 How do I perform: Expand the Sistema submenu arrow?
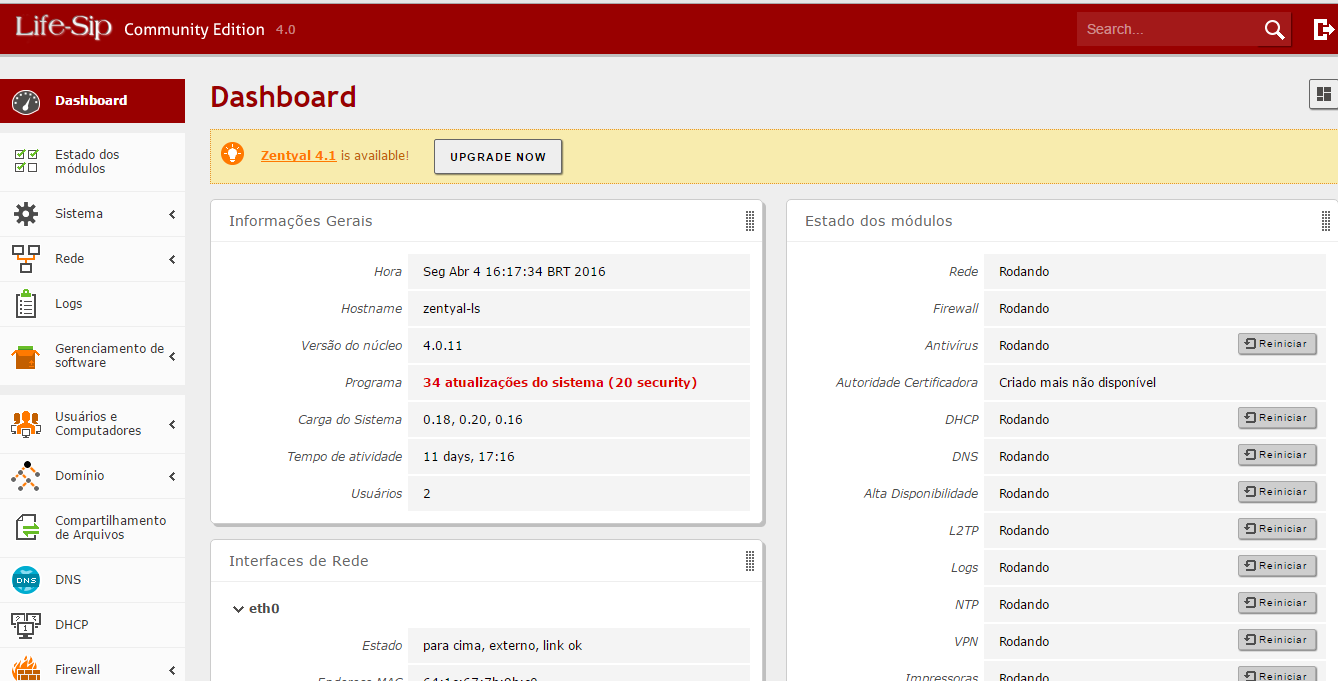click(x=172, y=215)
